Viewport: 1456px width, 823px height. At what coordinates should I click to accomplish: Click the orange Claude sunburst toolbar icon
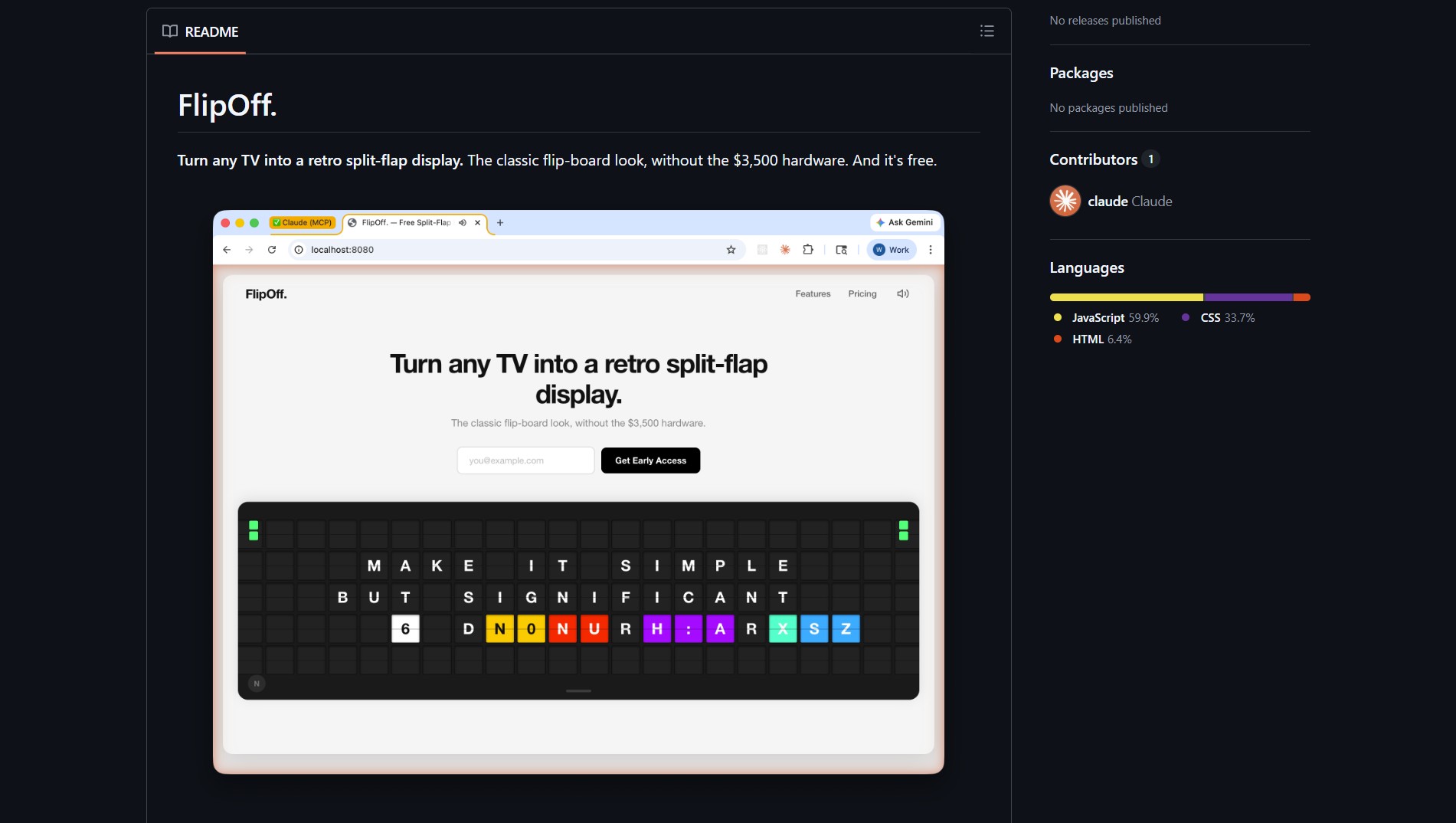(x=784, y=249)
